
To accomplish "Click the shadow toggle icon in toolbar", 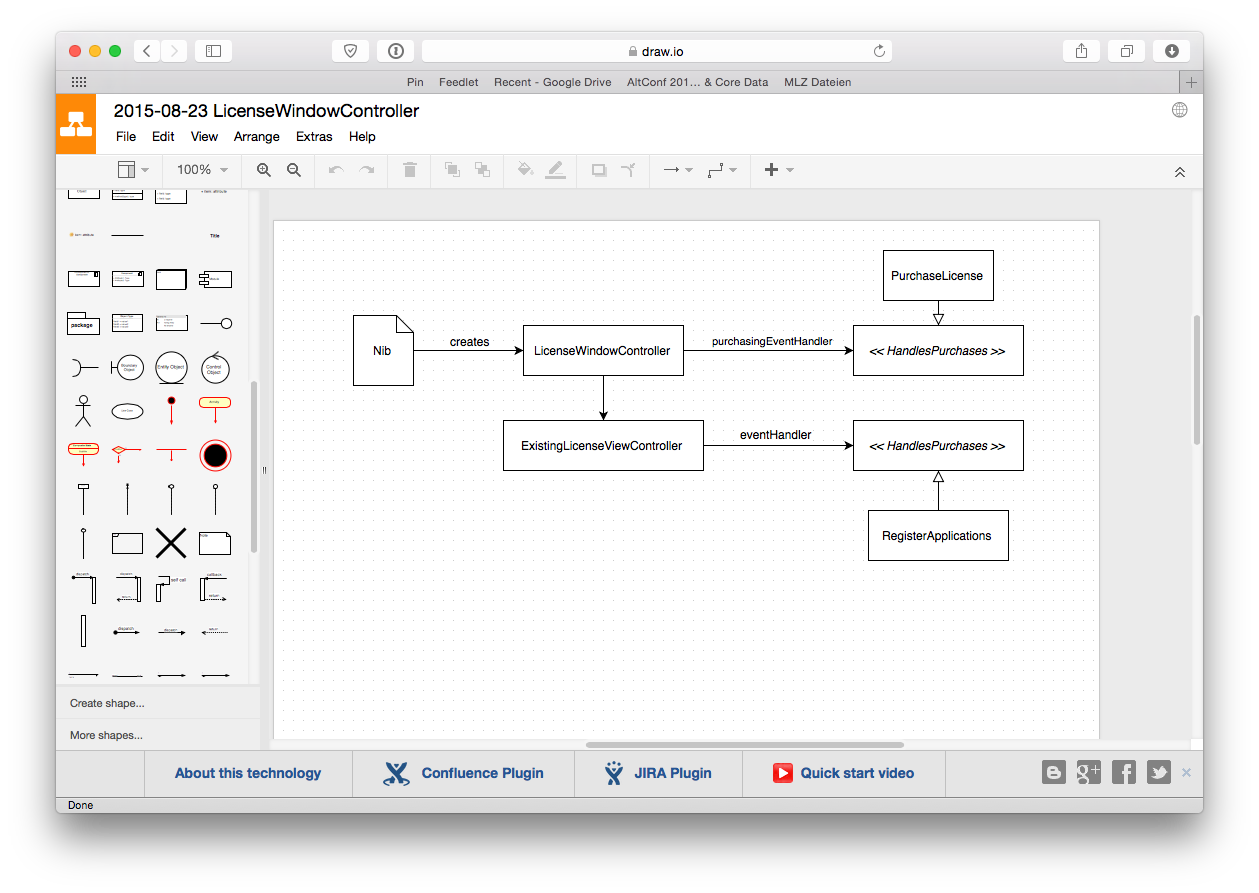I will tap(598, 170).
